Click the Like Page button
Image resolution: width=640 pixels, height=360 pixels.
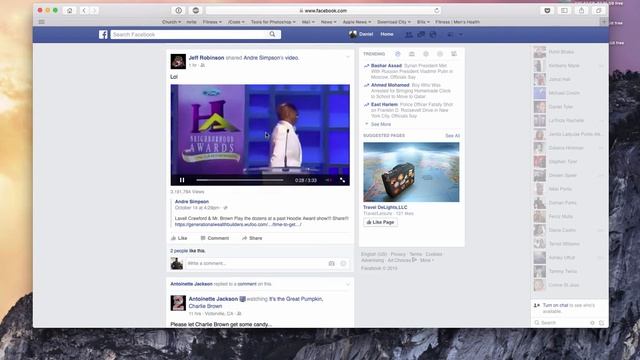tap(380, 222)
